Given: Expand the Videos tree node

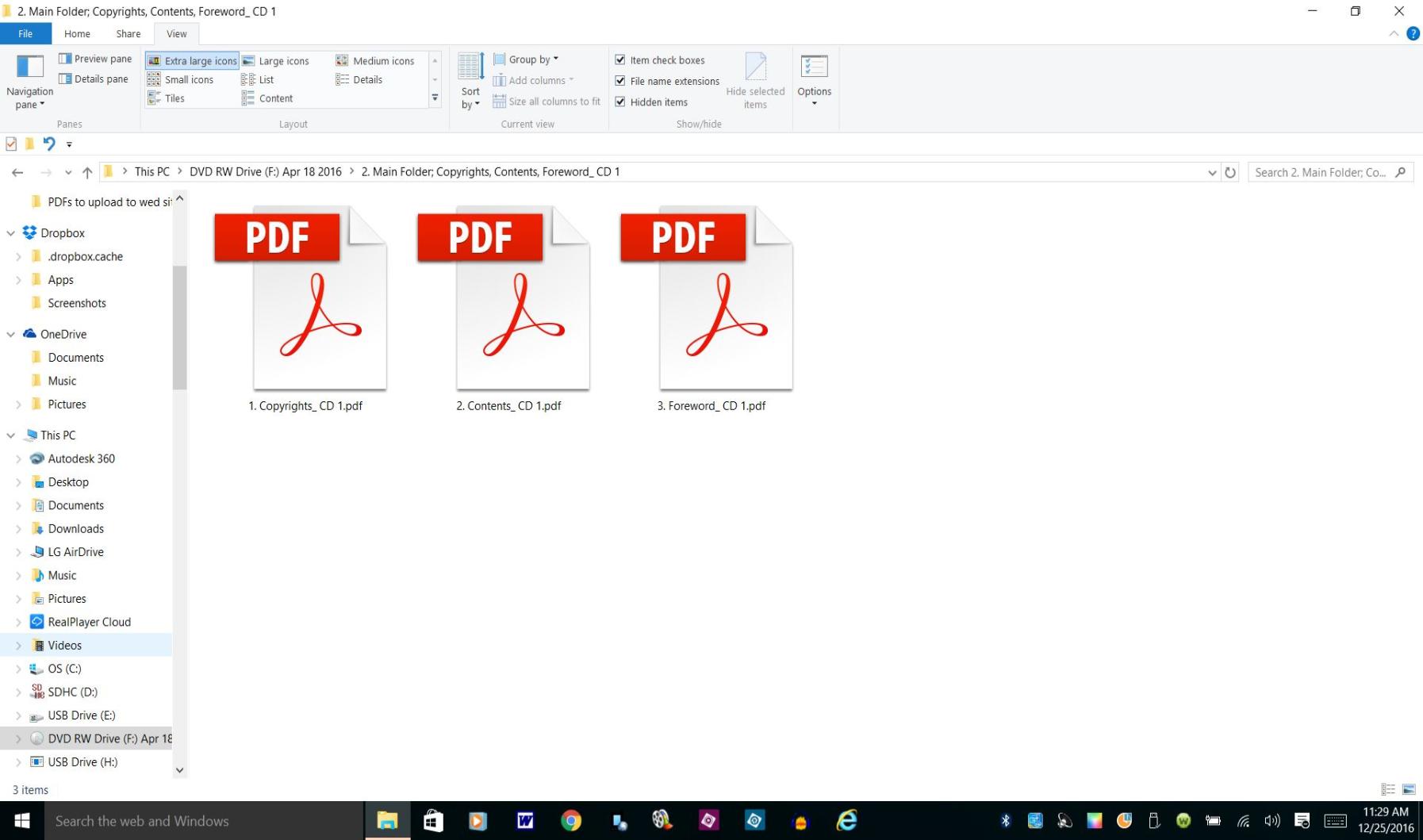Looking at the screenshot, I should [18, 646].
